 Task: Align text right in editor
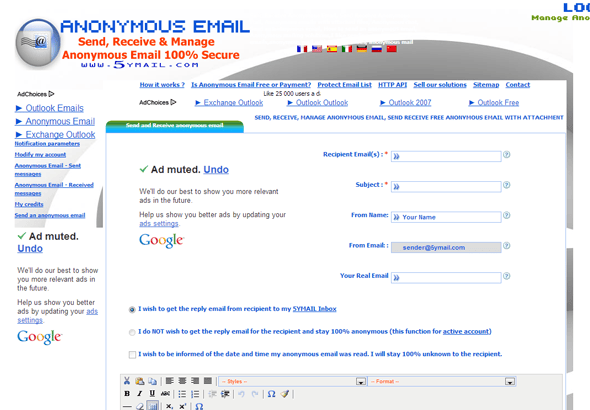pos(195,381)
